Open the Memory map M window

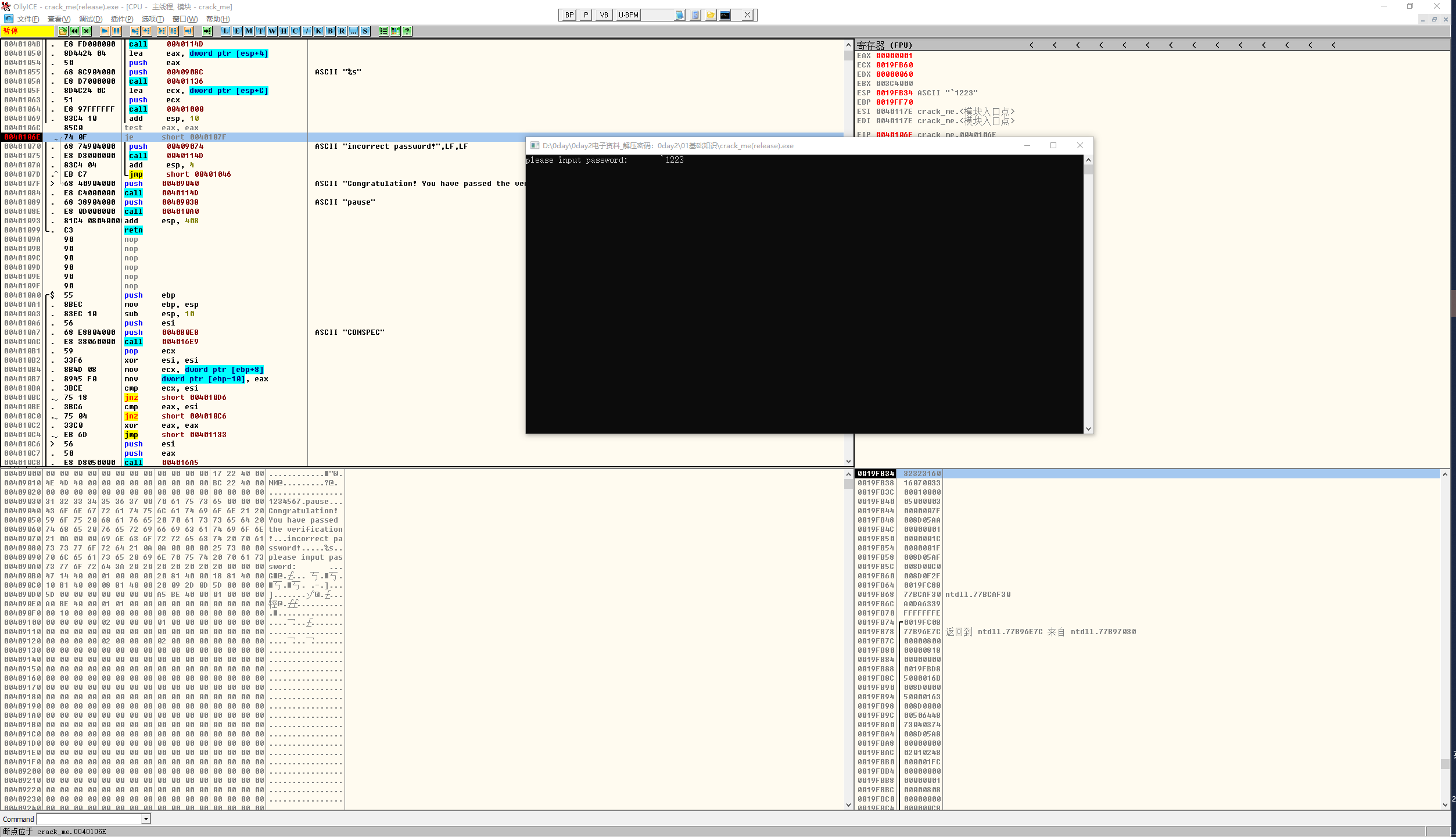tap(249, 31)
